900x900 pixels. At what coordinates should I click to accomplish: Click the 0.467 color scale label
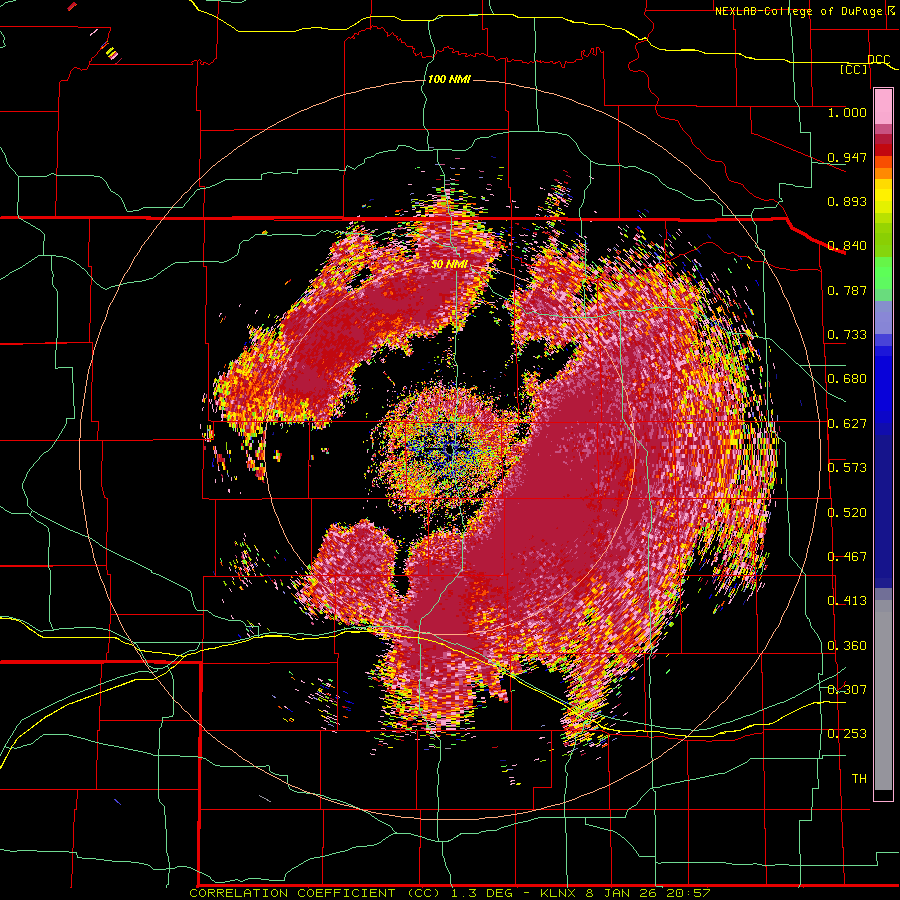click(x=847, y=557)
